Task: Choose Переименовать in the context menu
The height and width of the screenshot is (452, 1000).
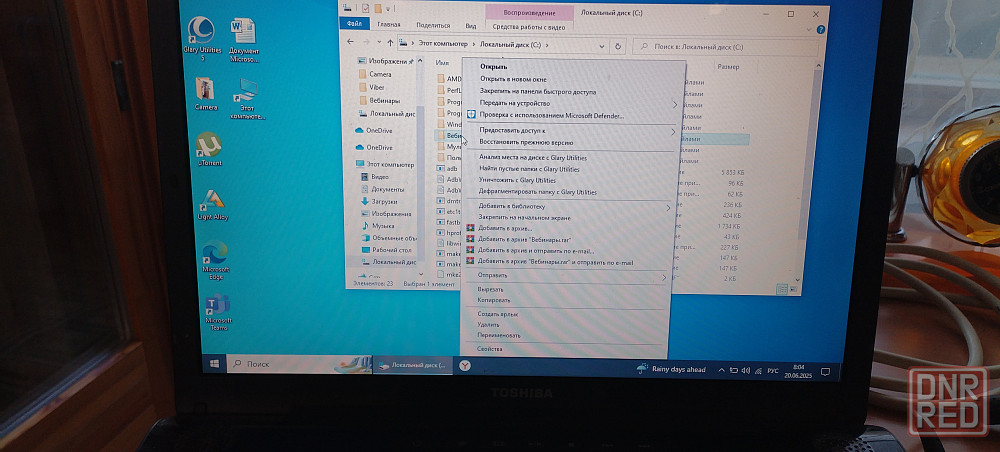Action: pos(499,335)
